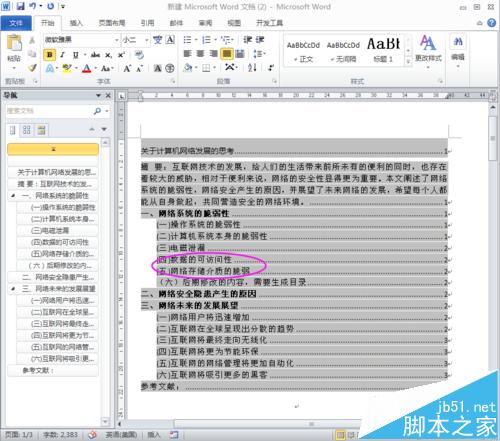Screen dimensions: 500x441
Task: Open font color red A picker
Action: coord(87,68)
